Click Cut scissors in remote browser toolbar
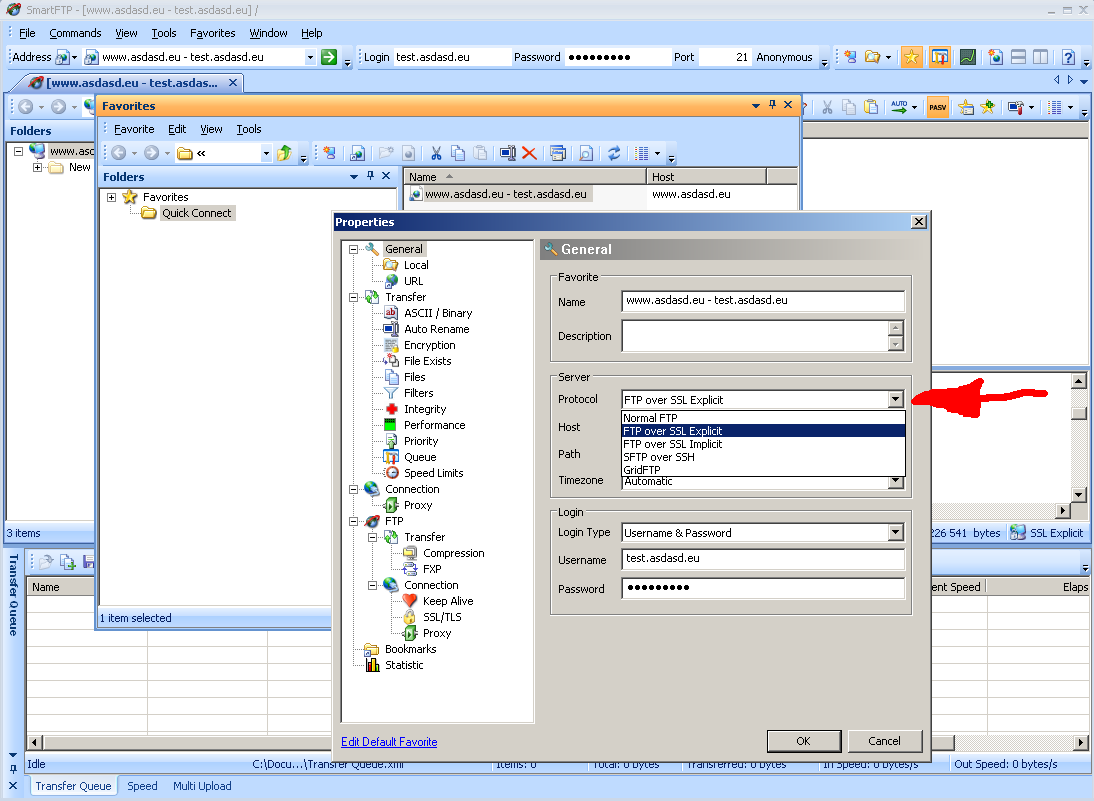 [x=827, y=107]
